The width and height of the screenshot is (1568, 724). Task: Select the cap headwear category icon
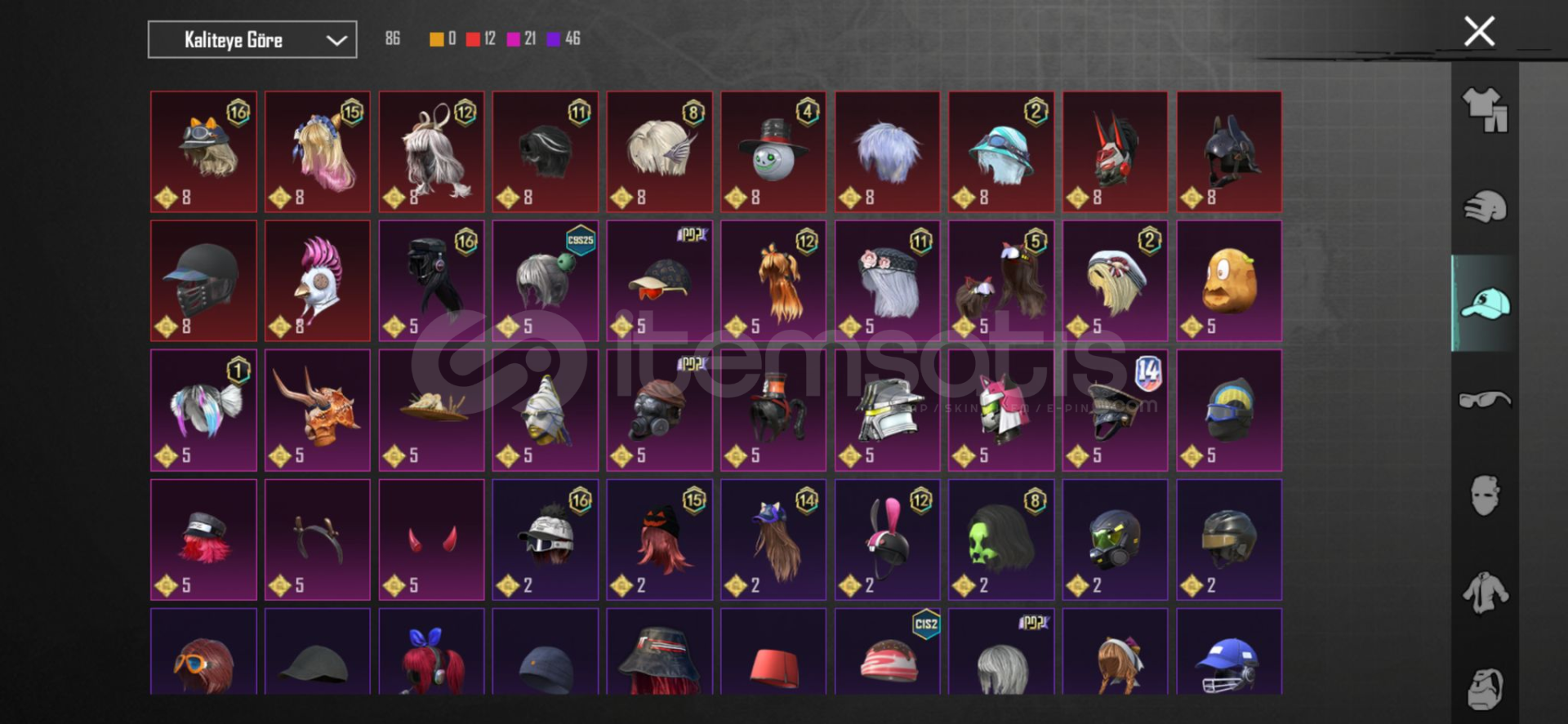(x=1485, y=304)
